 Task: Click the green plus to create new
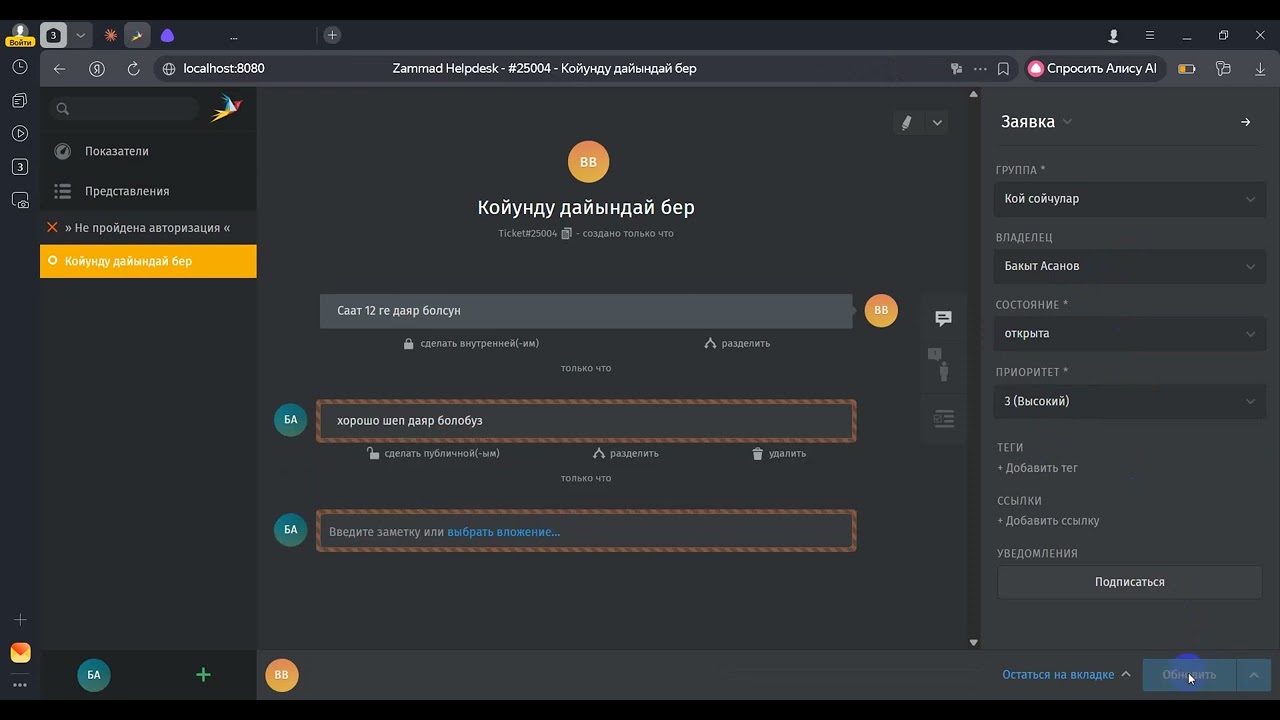(x=203, y=675)
